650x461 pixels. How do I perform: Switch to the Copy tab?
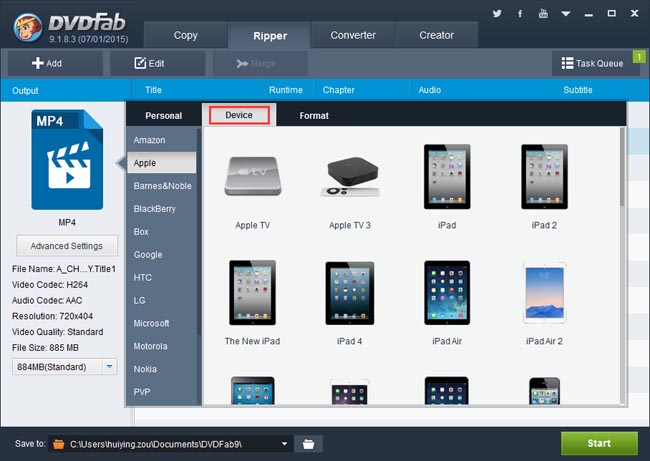(x=185, y=36)
